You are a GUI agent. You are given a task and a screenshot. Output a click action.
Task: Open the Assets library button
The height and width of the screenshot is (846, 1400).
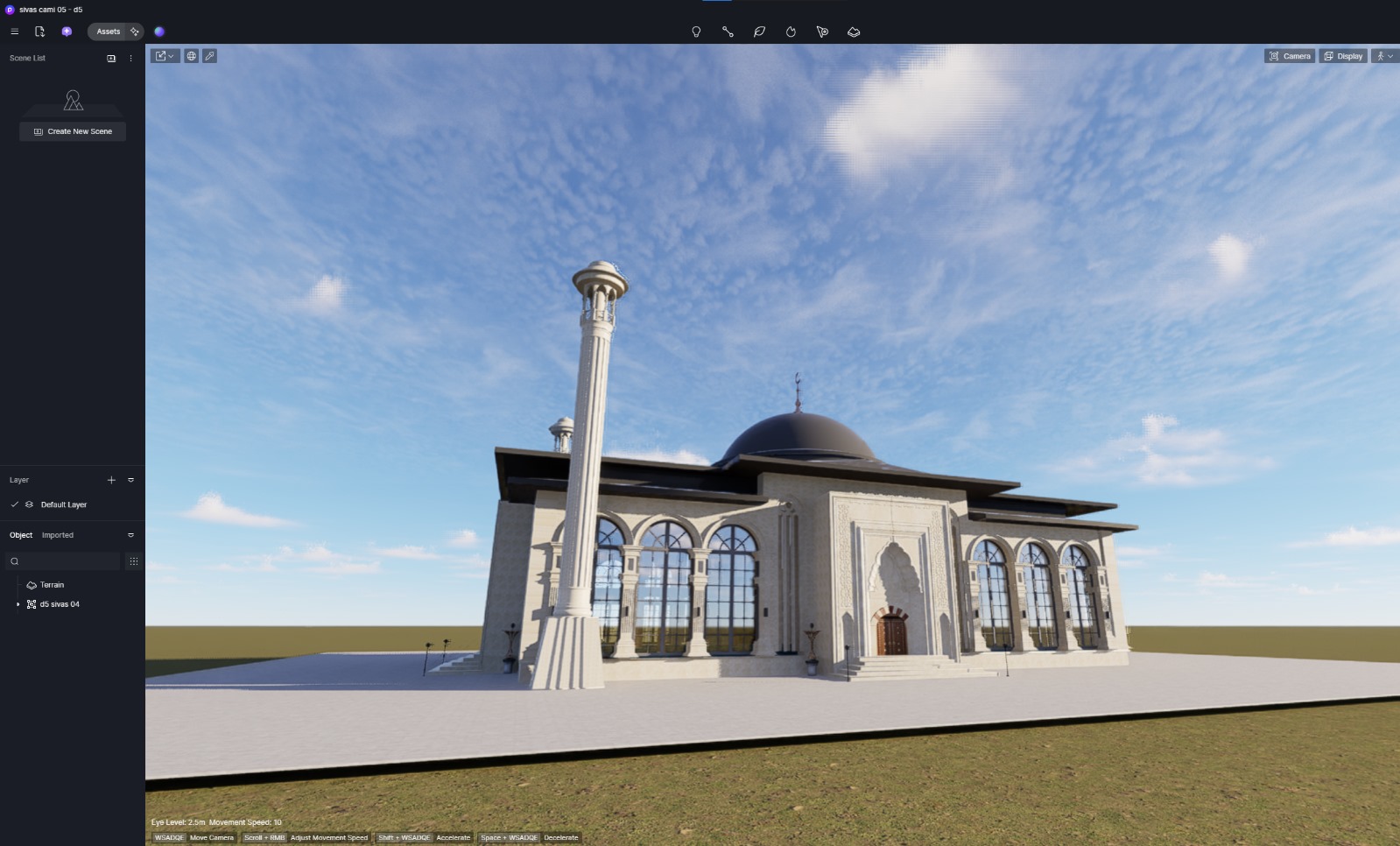click(108, 32)
